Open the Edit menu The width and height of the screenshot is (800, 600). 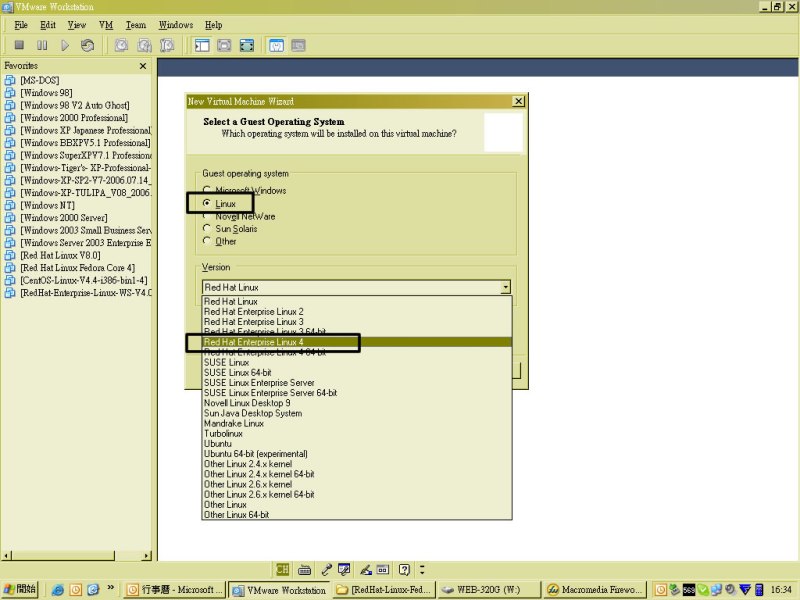[48, 25]
